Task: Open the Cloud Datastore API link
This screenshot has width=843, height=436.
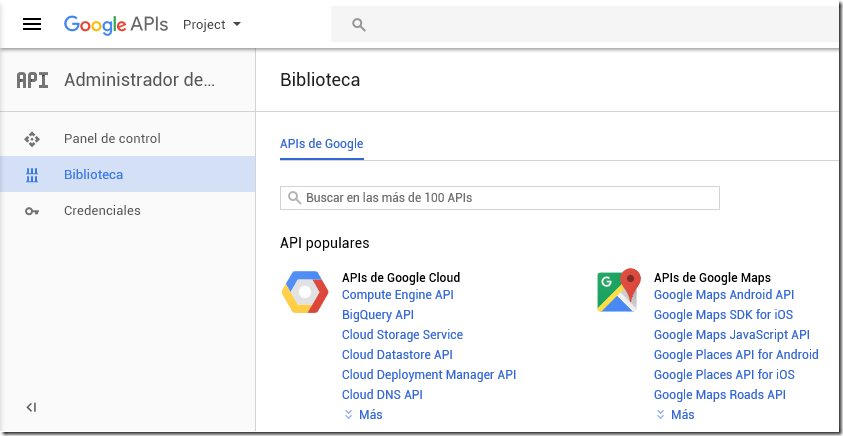Action: pyautogui.click(x=397, y=355)
